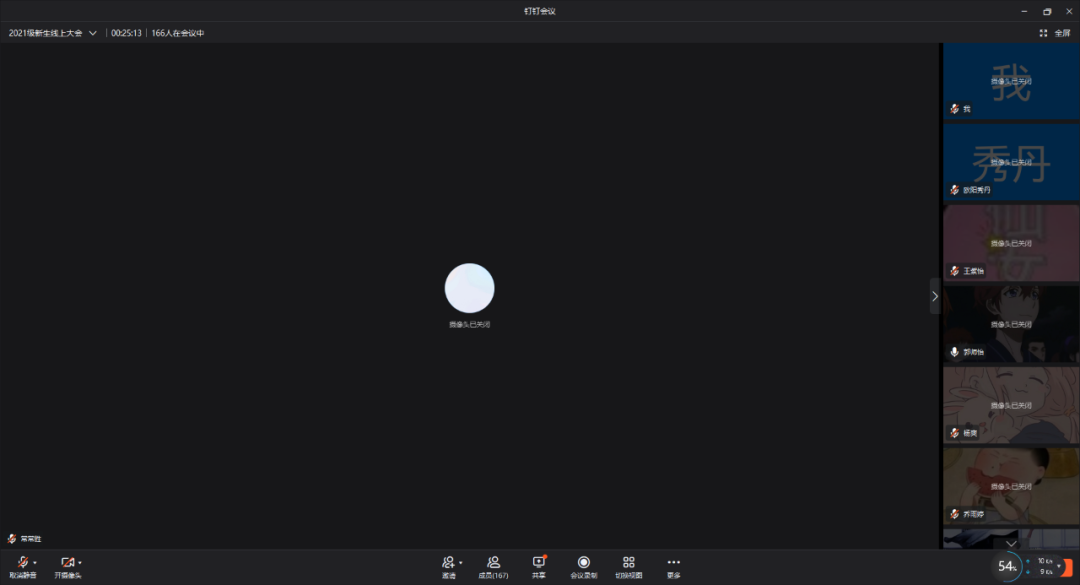Click the 54% performance indicator circle
This screenshot has width=1080, height=585.
pos(1007,567)
